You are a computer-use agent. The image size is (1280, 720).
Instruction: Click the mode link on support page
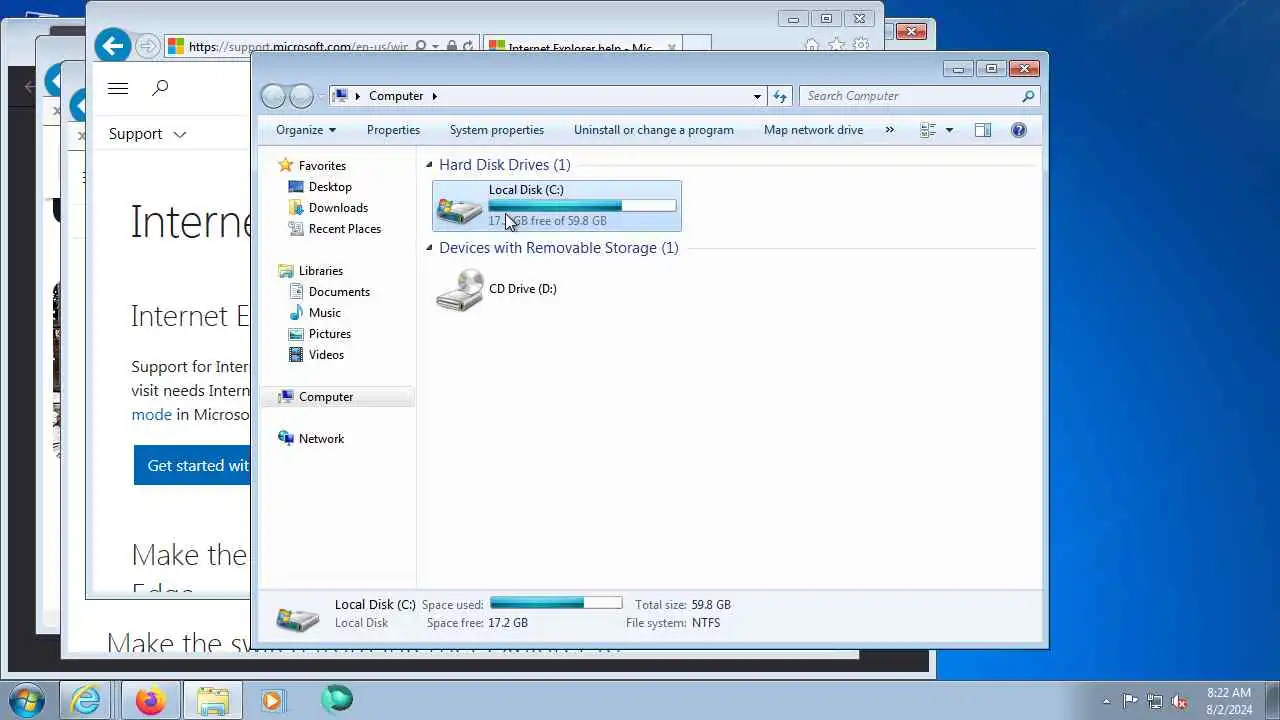(152, 414)
